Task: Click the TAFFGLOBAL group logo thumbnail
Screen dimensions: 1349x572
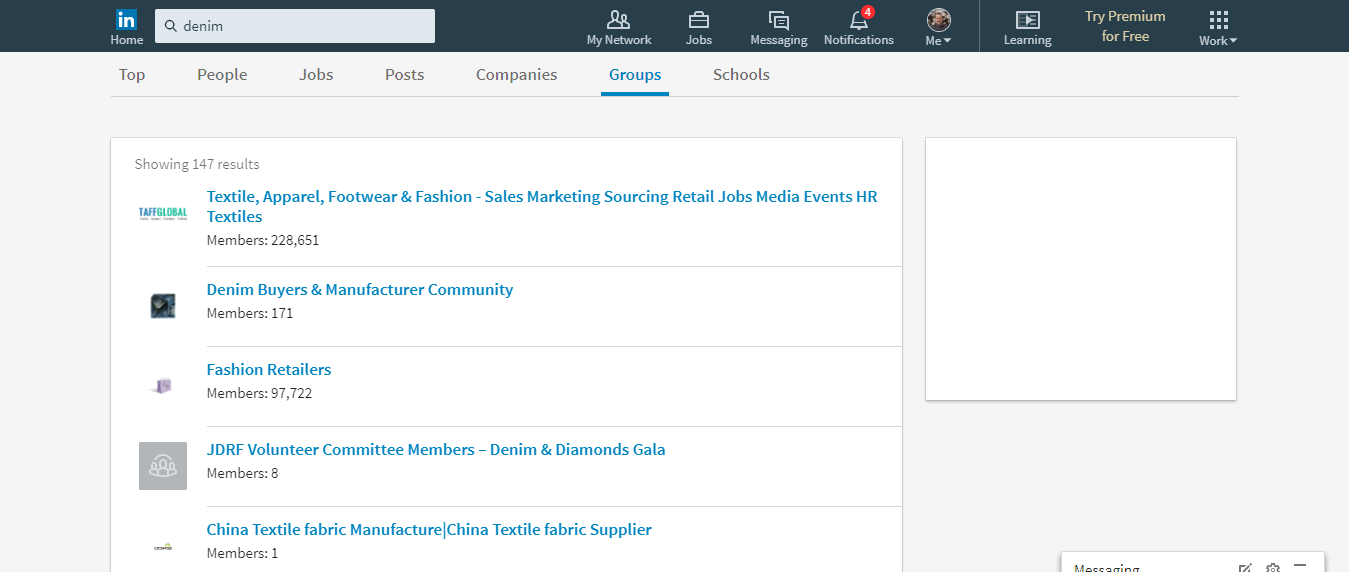Action: pos(162,213)
